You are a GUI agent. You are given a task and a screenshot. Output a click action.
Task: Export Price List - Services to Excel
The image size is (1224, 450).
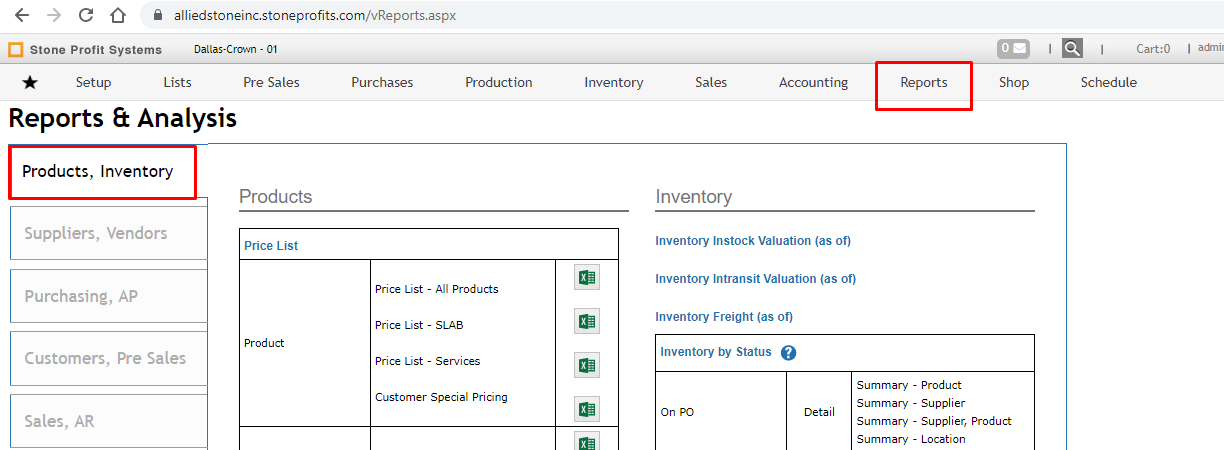587,365
